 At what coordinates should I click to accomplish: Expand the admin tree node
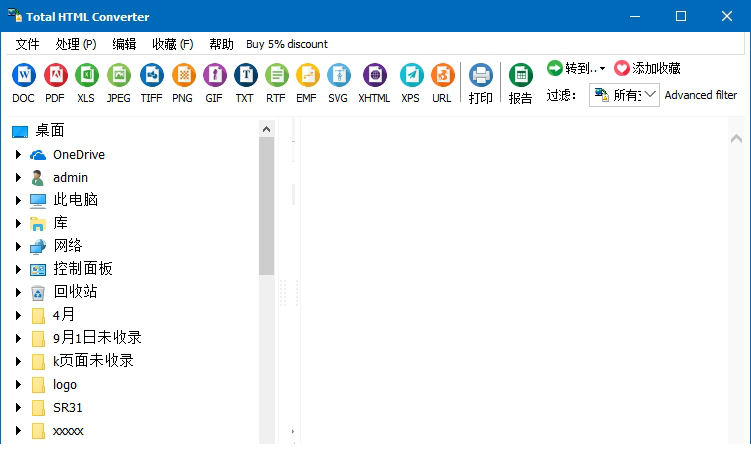[18, 178]
